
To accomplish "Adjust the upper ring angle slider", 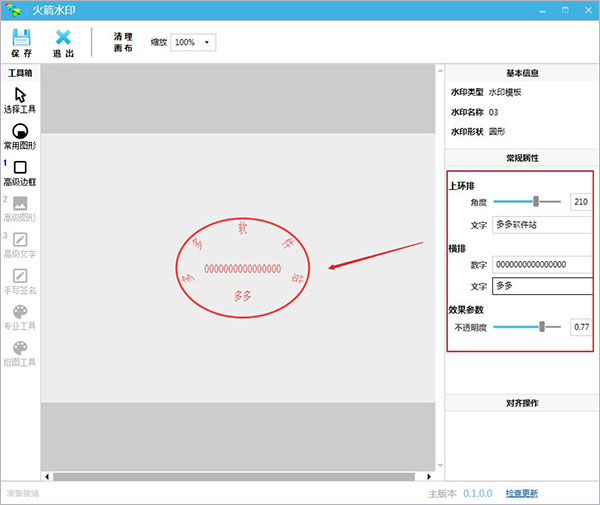I will (x=536, y=201).
